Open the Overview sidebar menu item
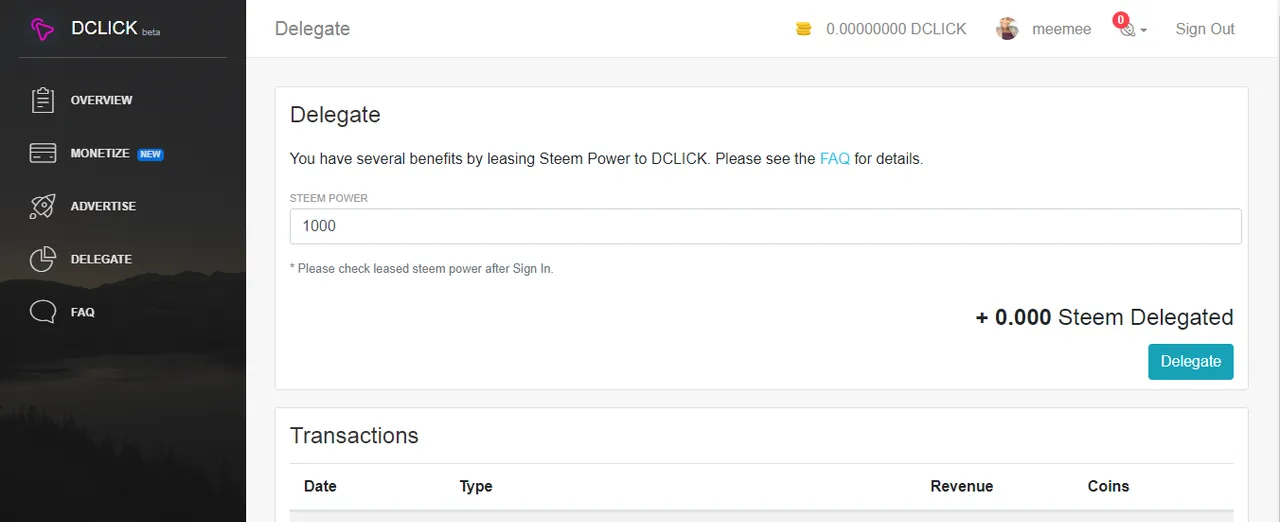Viewport: 1280px width, 522px height. click(x=101, y=100)
